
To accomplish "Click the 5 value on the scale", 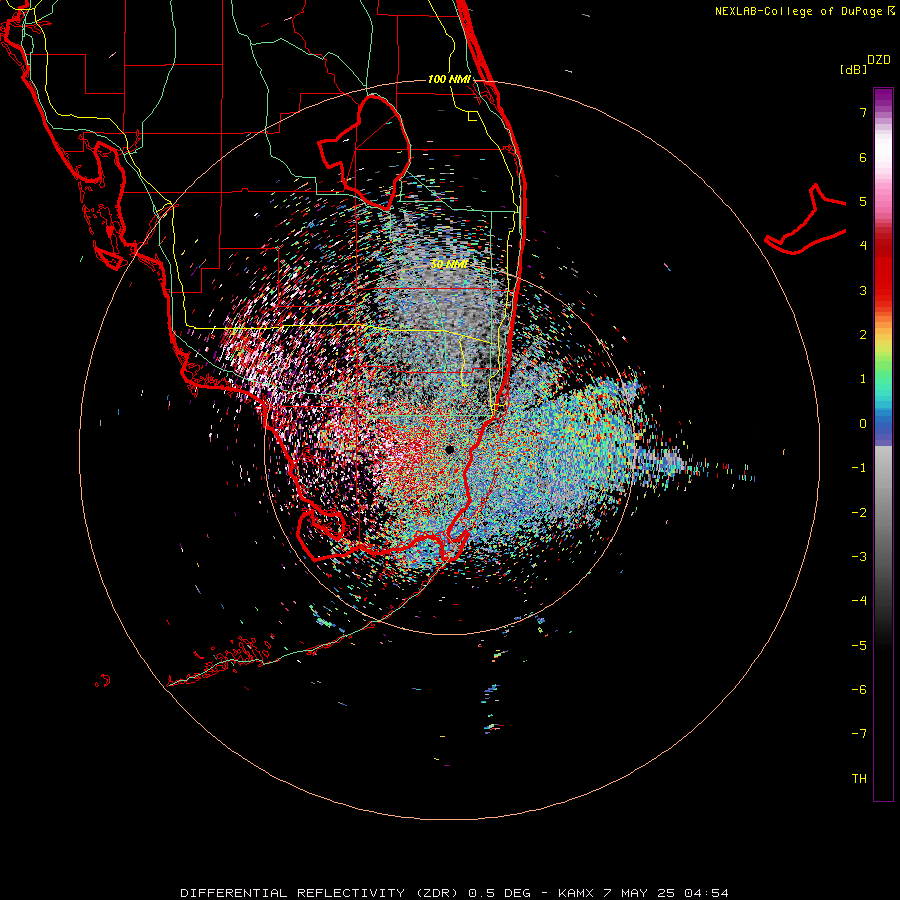I will (863, 201).
